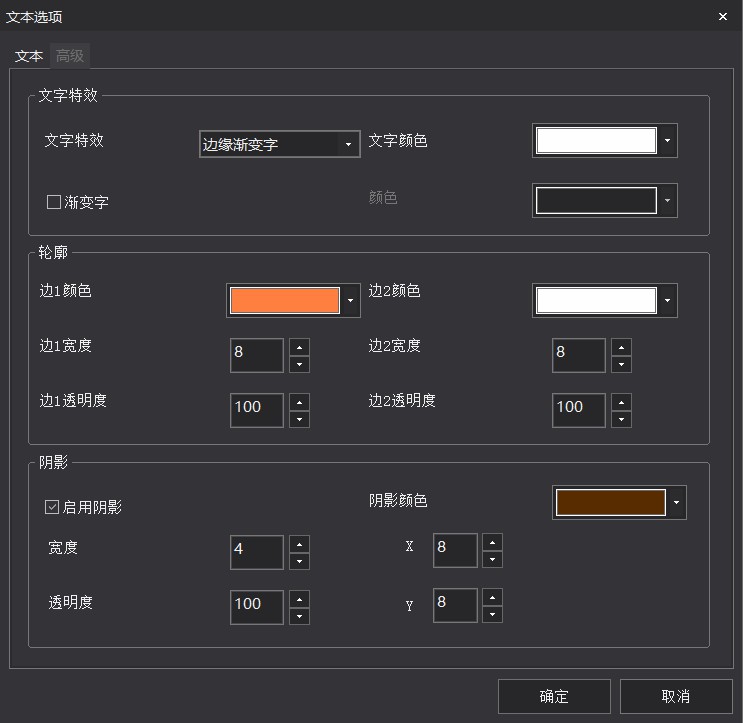Viewport: 743px width, 723px height.
Task: Uncheck the 启用阴影 checkbox
Action: [53, 507]
